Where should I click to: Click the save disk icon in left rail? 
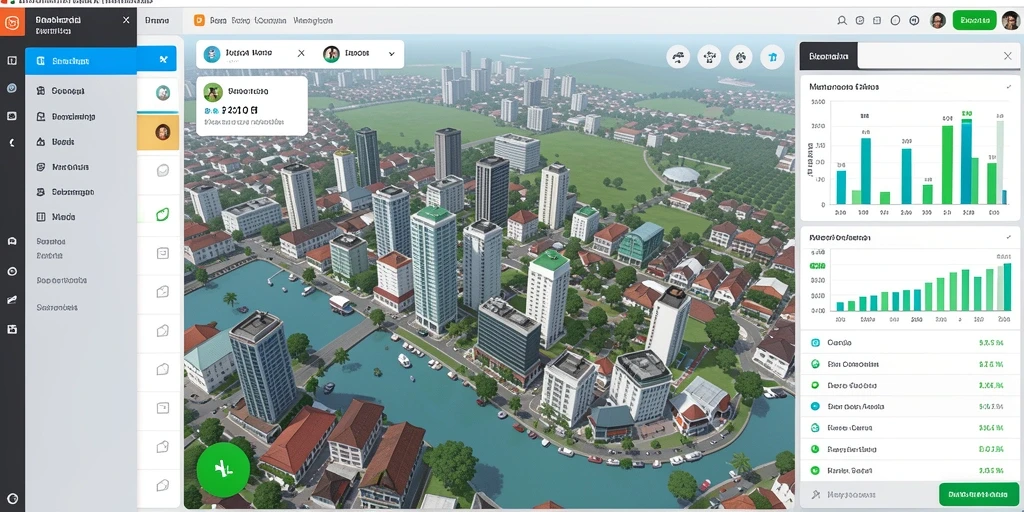pos(12,329)
